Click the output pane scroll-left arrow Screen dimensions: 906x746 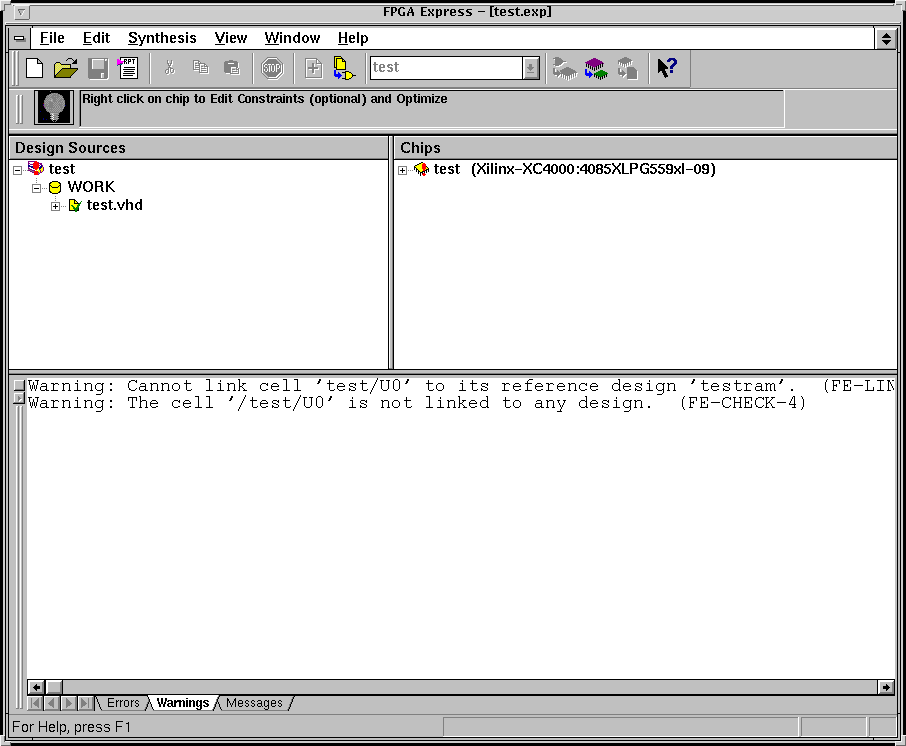36,687
